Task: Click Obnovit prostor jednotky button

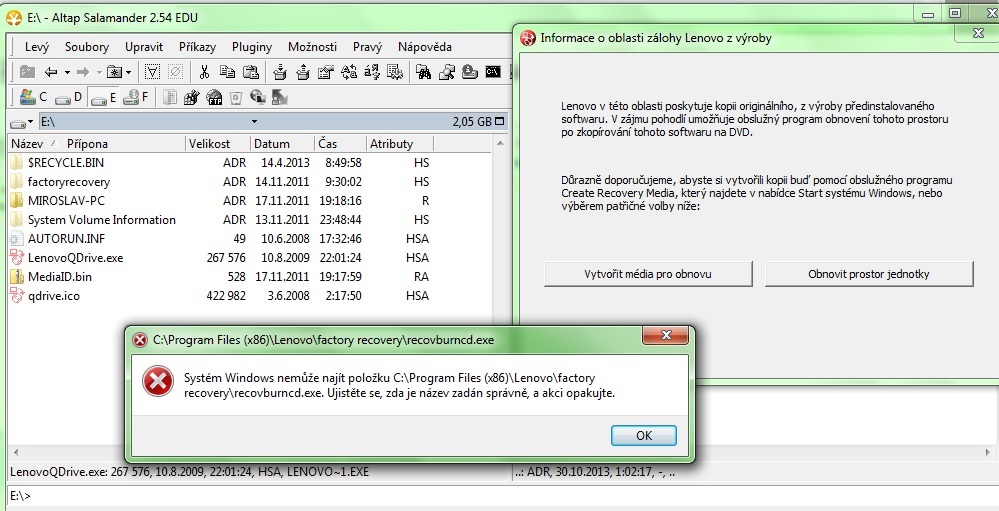Action: [x=868, y=274]
